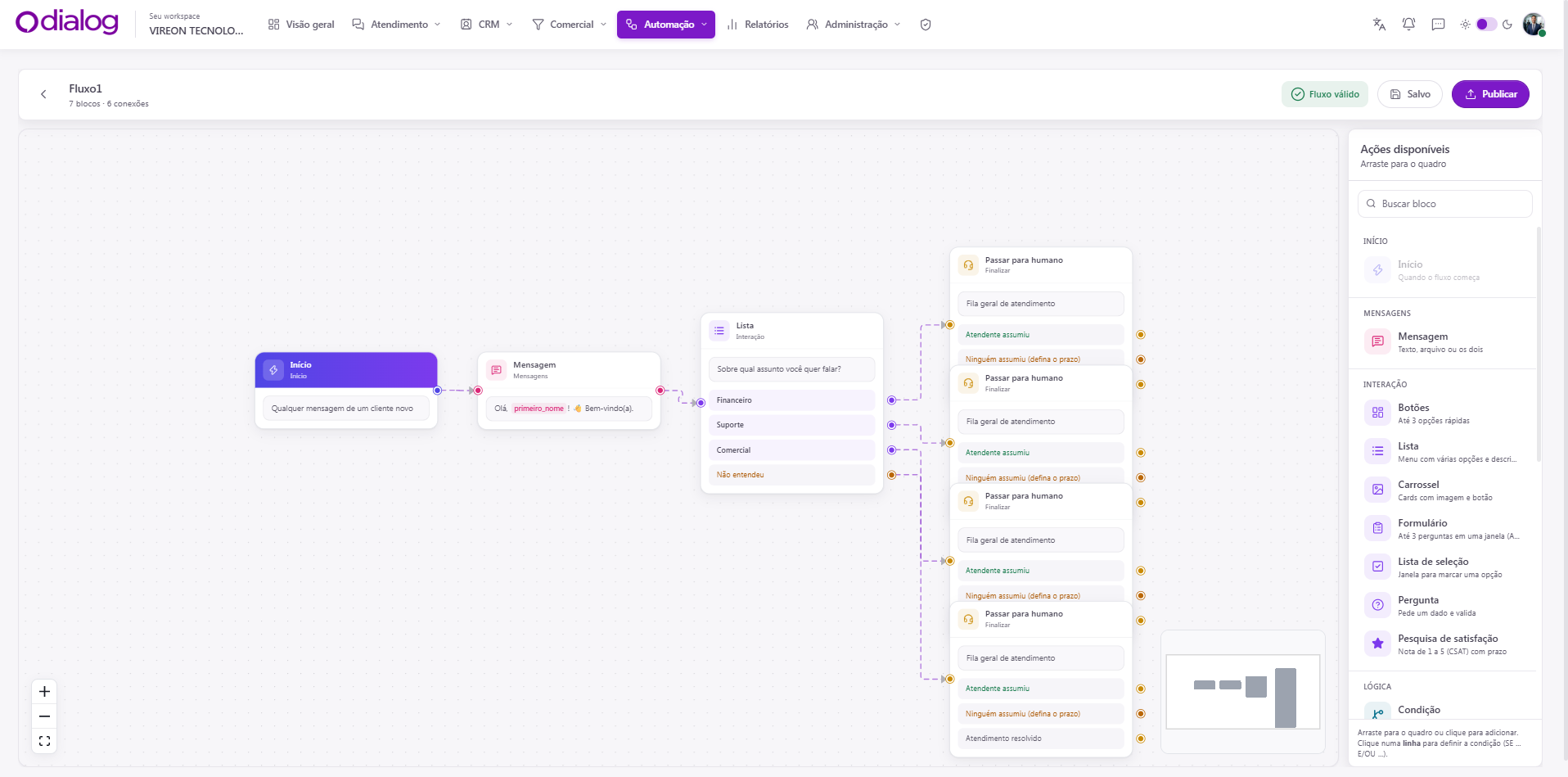The width and height of the screenshot is (1568, 777).
Task: Add the Lista block from sidebar
Action: pyautogui.click(x=1443, y=452)
